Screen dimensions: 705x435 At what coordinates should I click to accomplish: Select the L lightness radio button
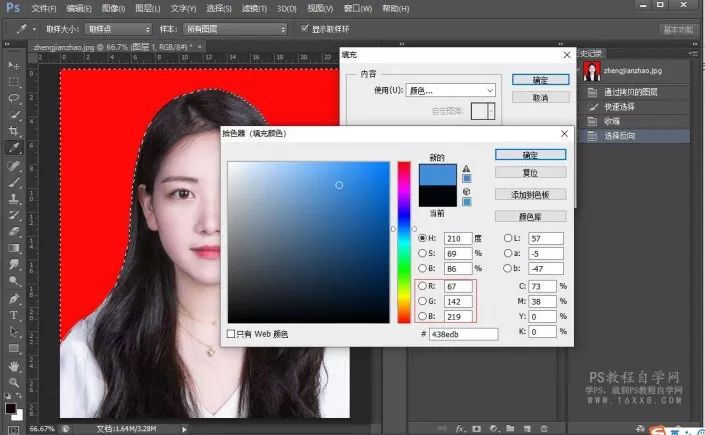[508, 238]
